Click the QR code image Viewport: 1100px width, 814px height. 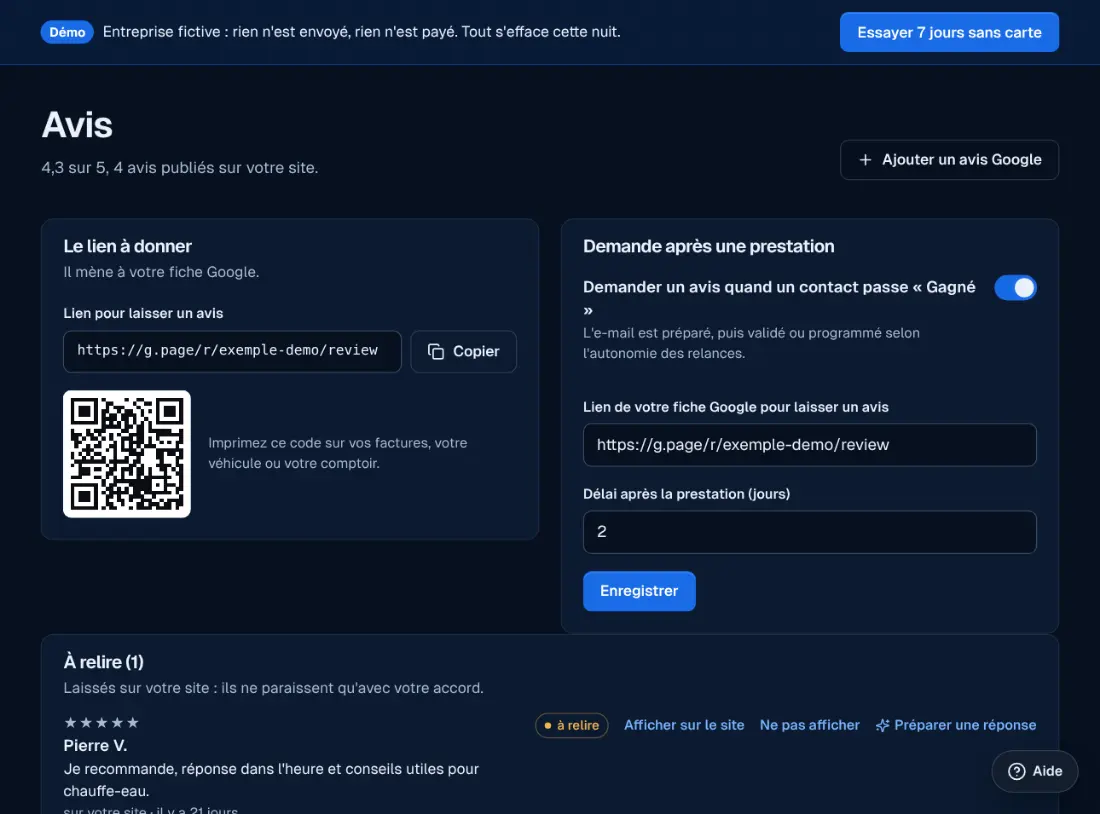pos(127,454)
